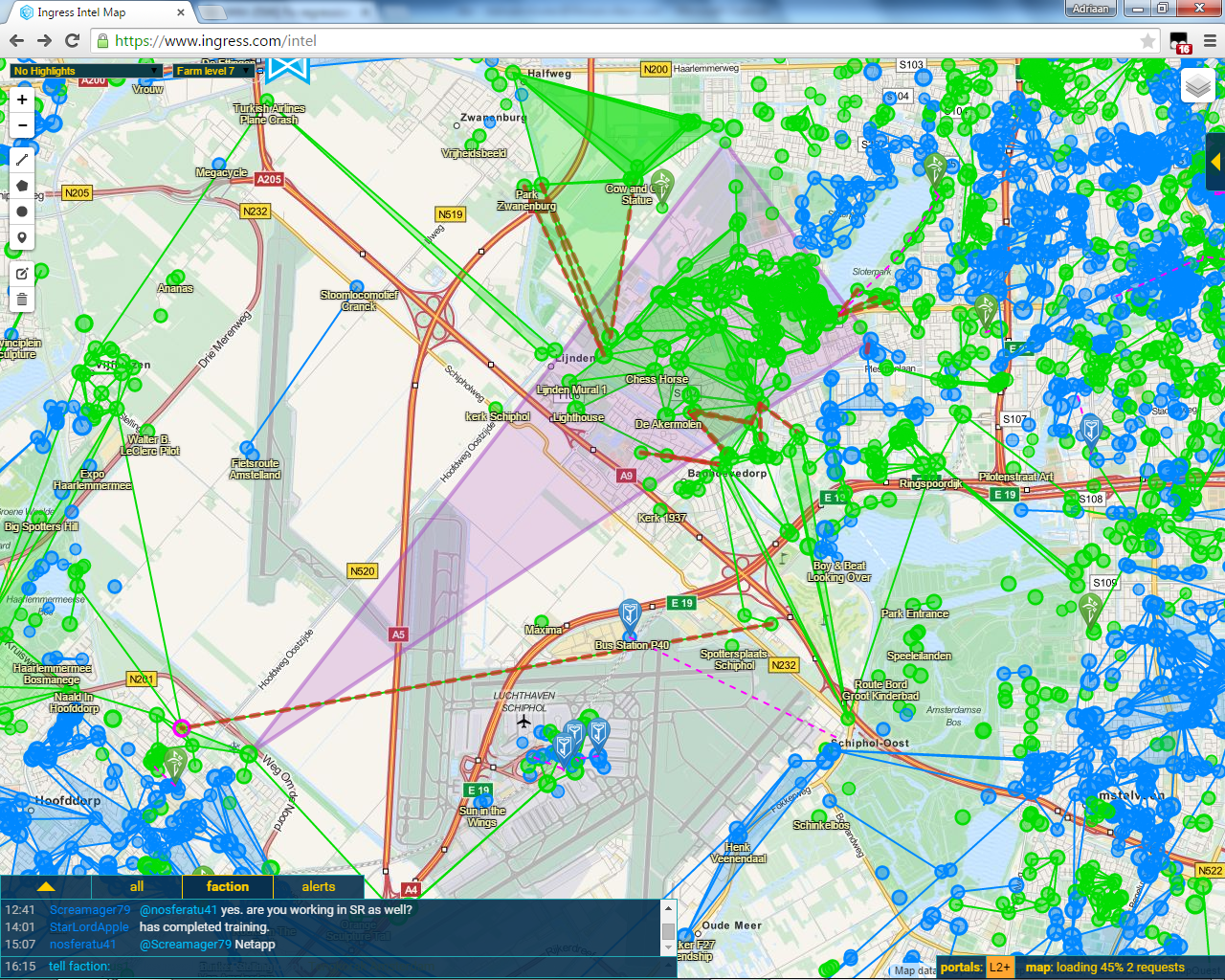Image resolution: width=1225 pixels, height=980 pixels.
Task: Select the add marker tool
Action: [x=22, y=237]
